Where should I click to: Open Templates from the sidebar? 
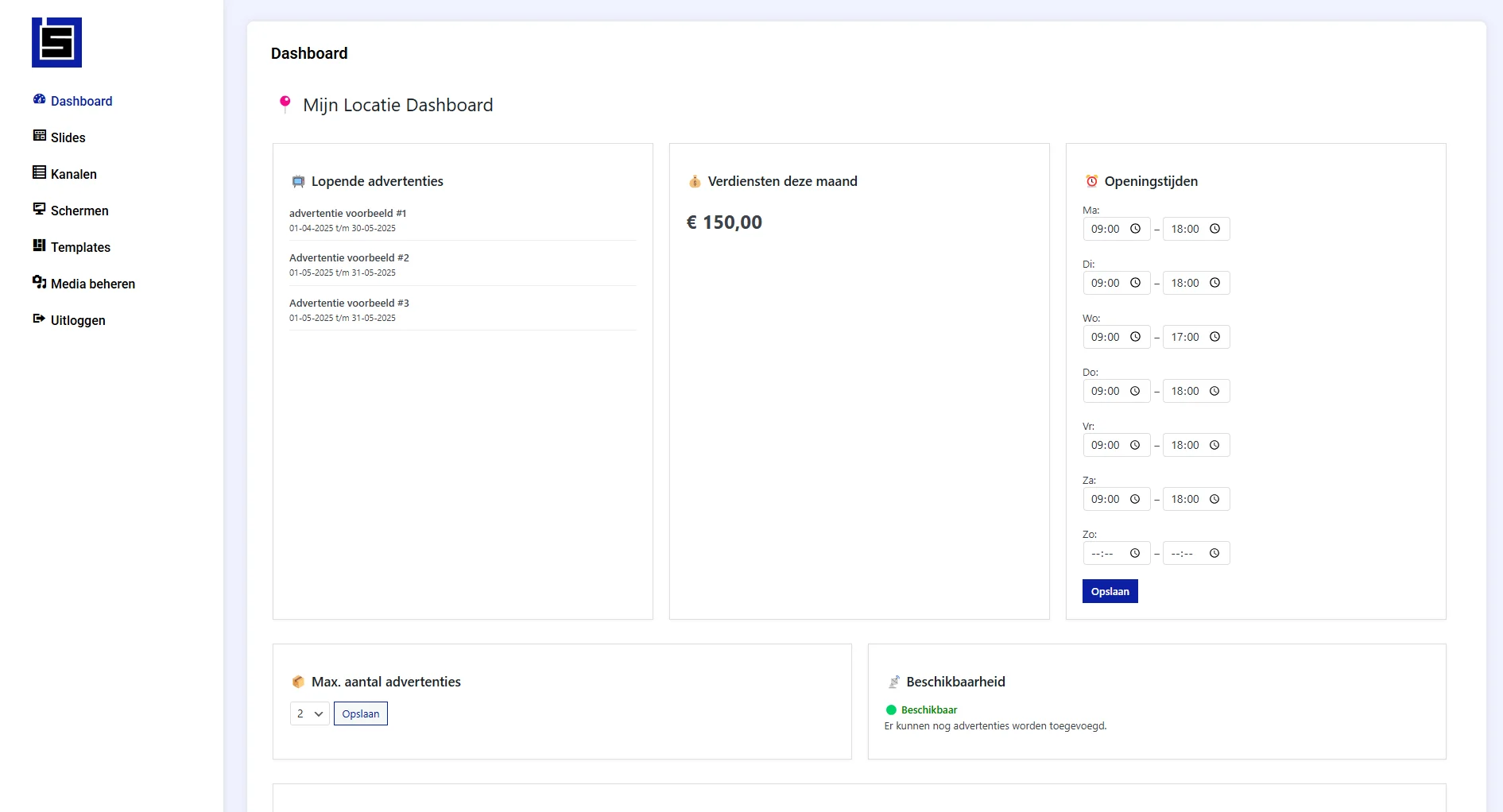pyautogui.click(x=80, y=247)
